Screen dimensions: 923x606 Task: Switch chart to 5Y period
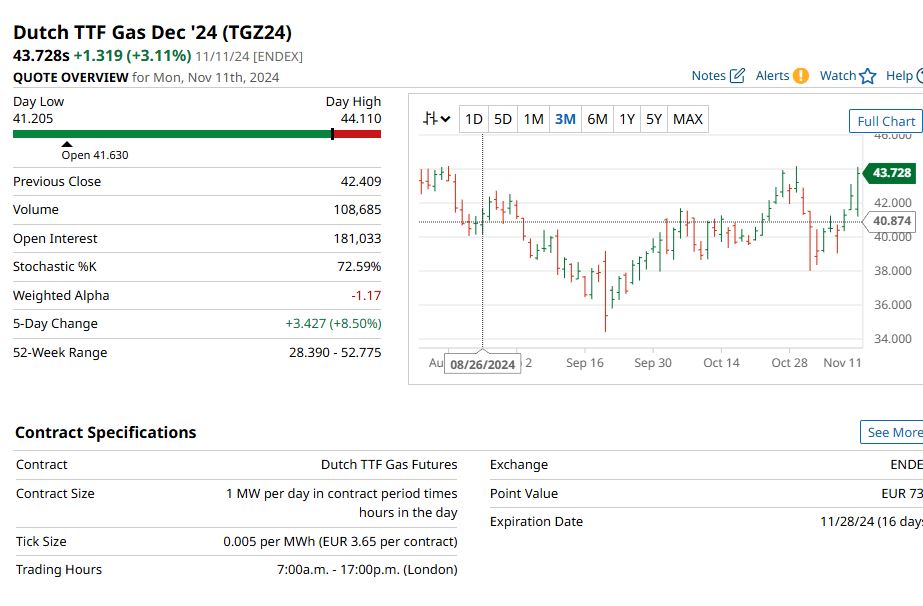tap(654, 120)
